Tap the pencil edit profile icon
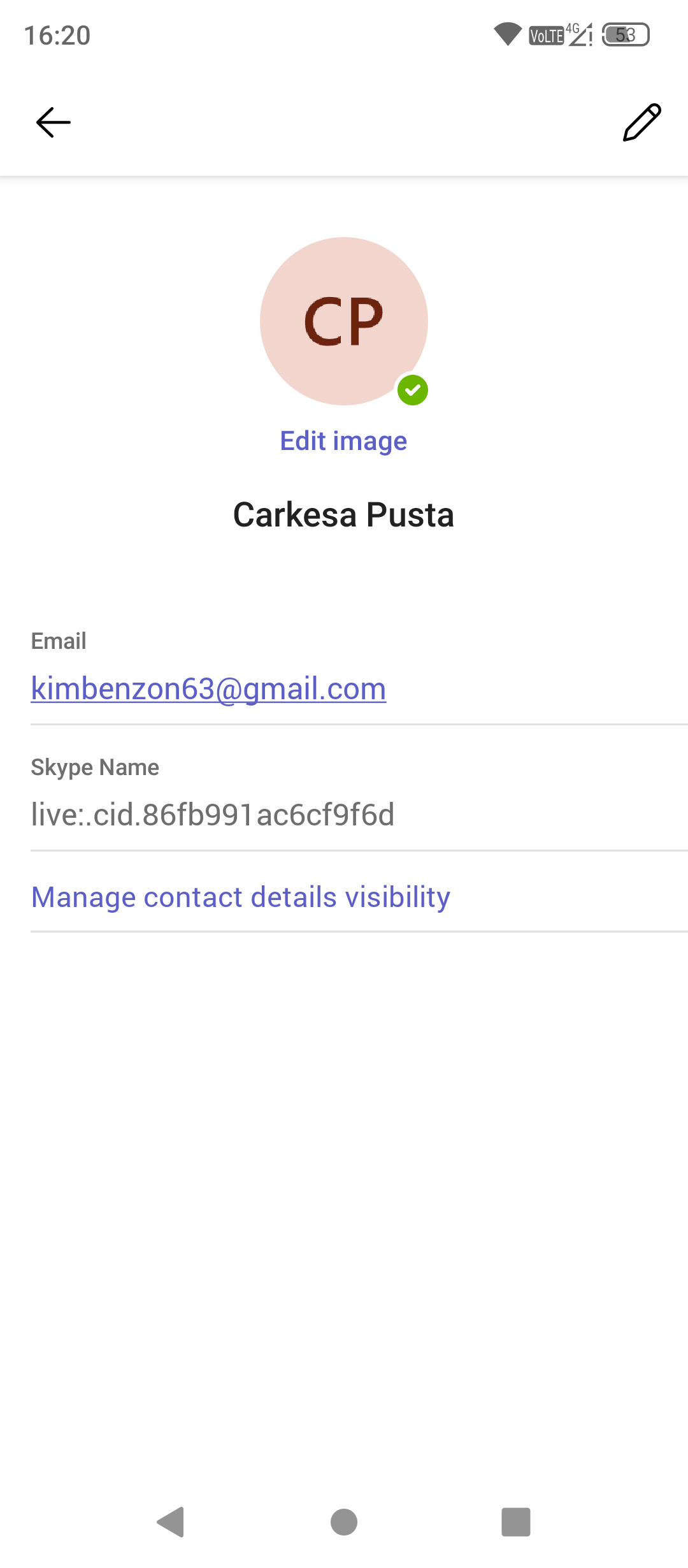 pos(641,122)
